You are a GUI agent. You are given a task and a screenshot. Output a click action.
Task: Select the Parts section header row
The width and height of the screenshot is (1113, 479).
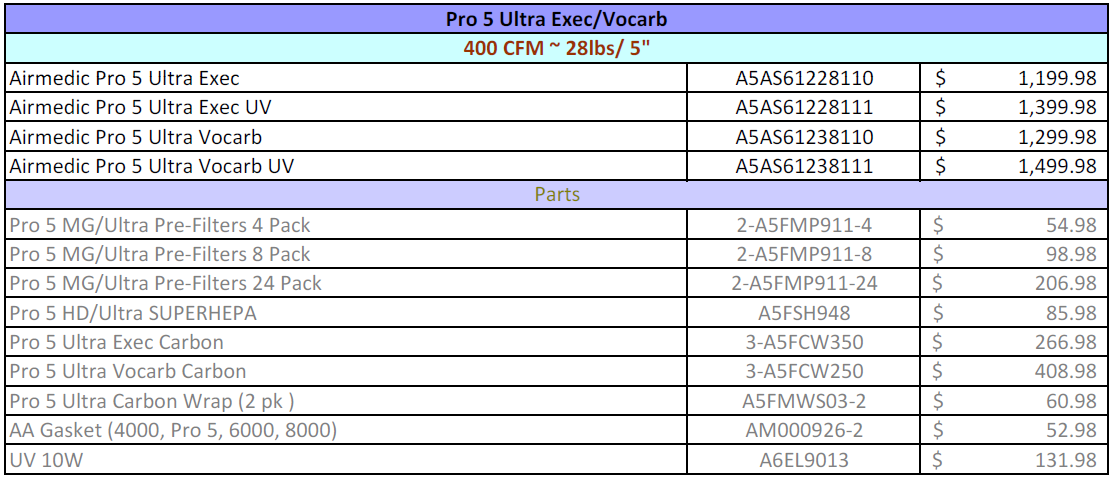(x=556, y=194)
